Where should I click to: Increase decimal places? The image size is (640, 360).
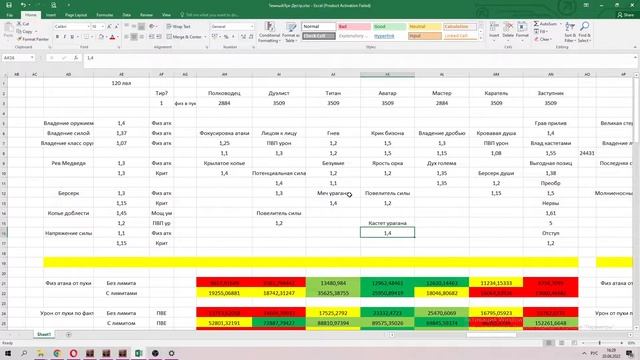pos(243,37)
